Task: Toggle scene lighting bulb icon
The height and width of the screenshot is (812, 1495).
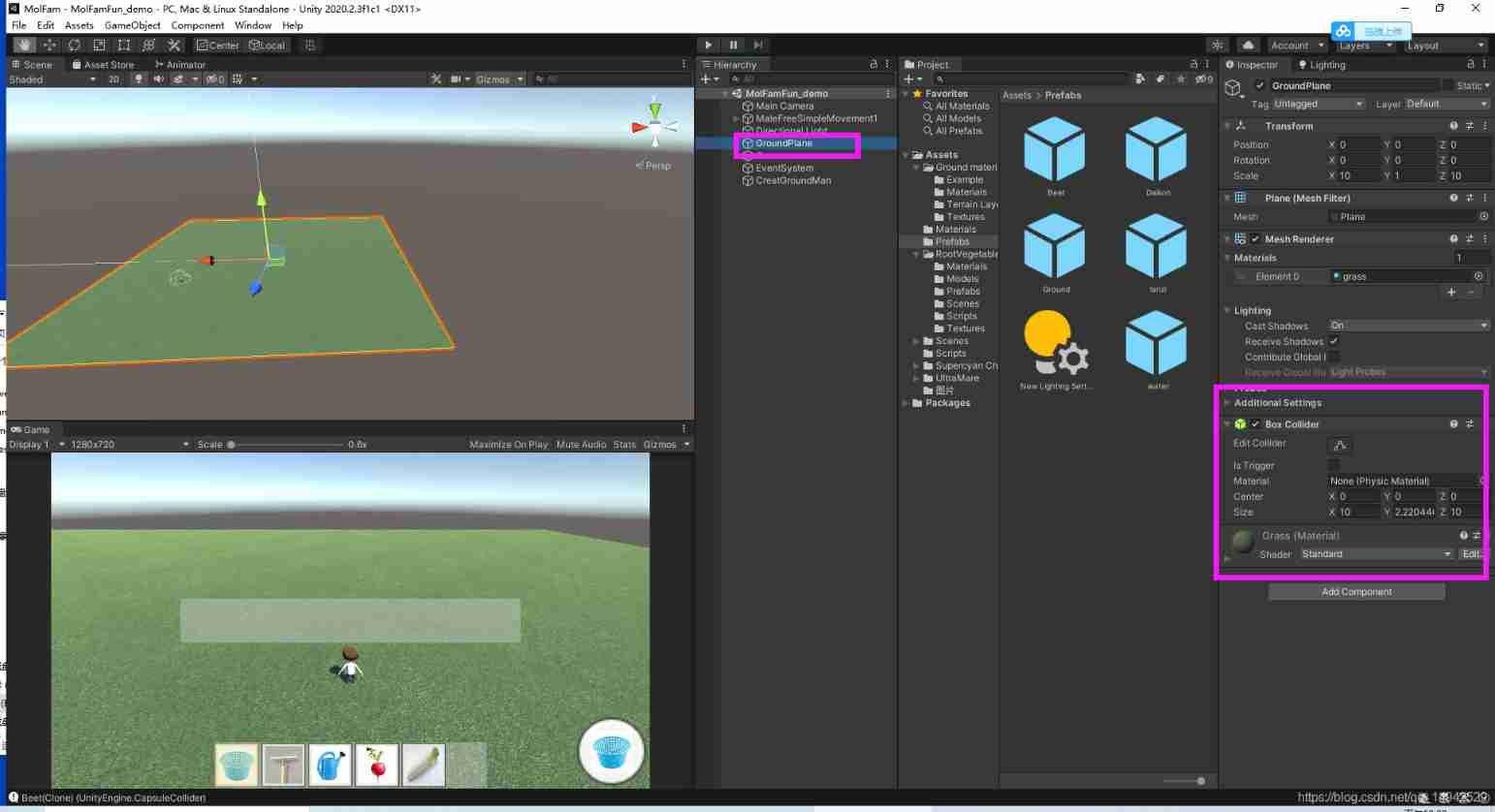Action: (x=139, y=79)
